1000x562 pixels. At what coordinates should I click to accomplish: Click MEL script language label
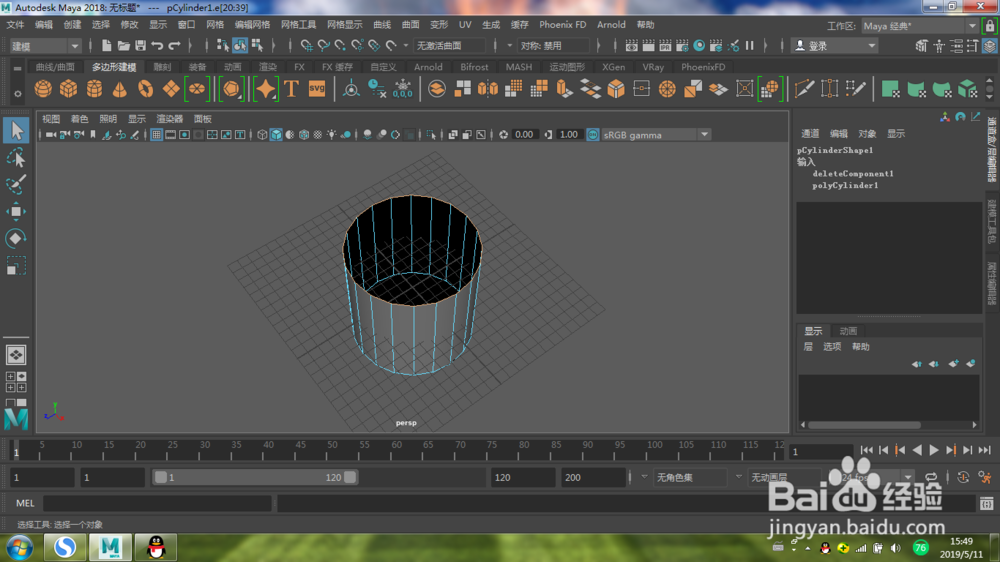(25, 503)
